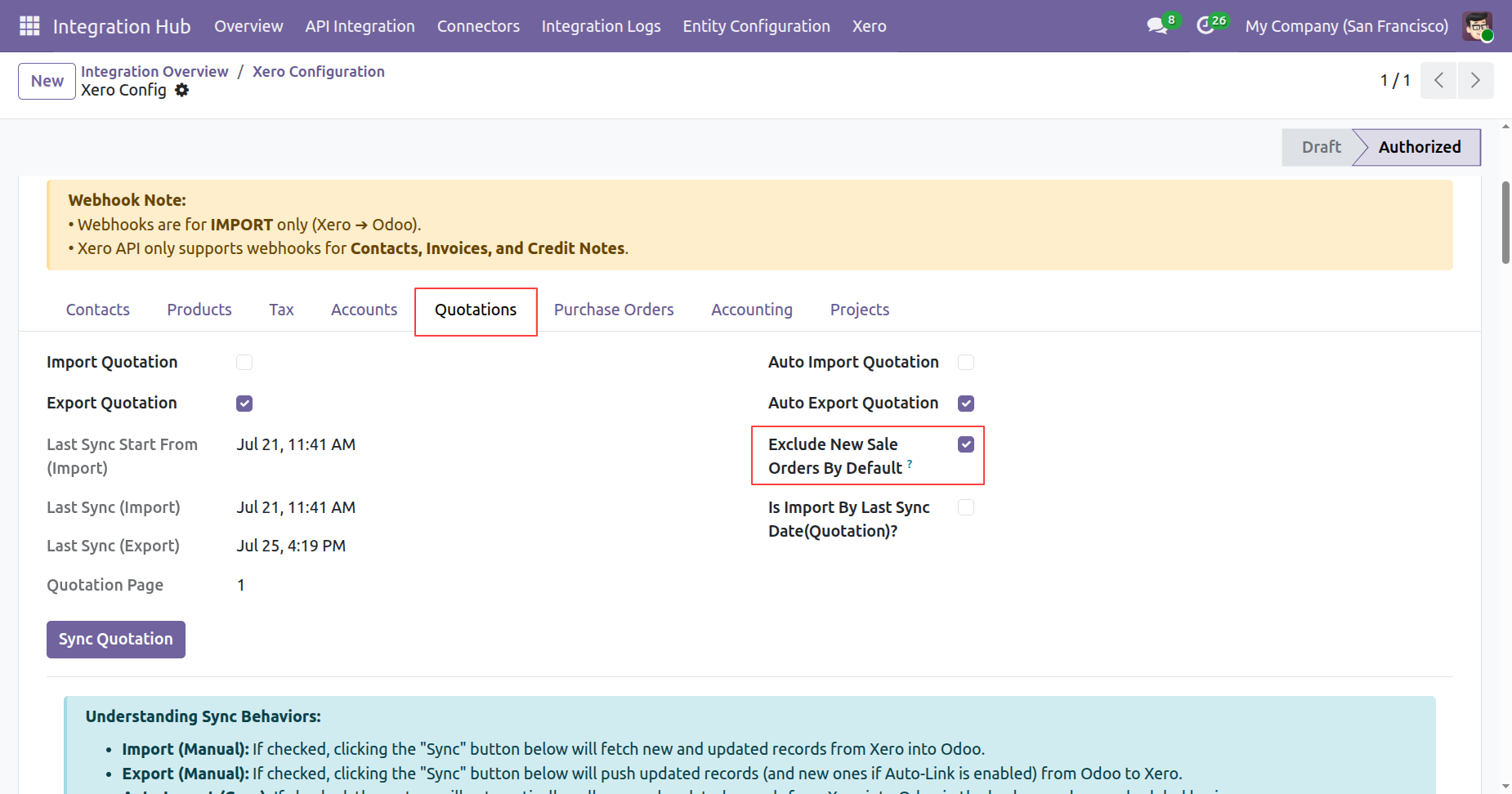Toggle Exclude New Sale Orders By Default
This screenshot has width=1512, height=794.
click(x=966, y=444)
